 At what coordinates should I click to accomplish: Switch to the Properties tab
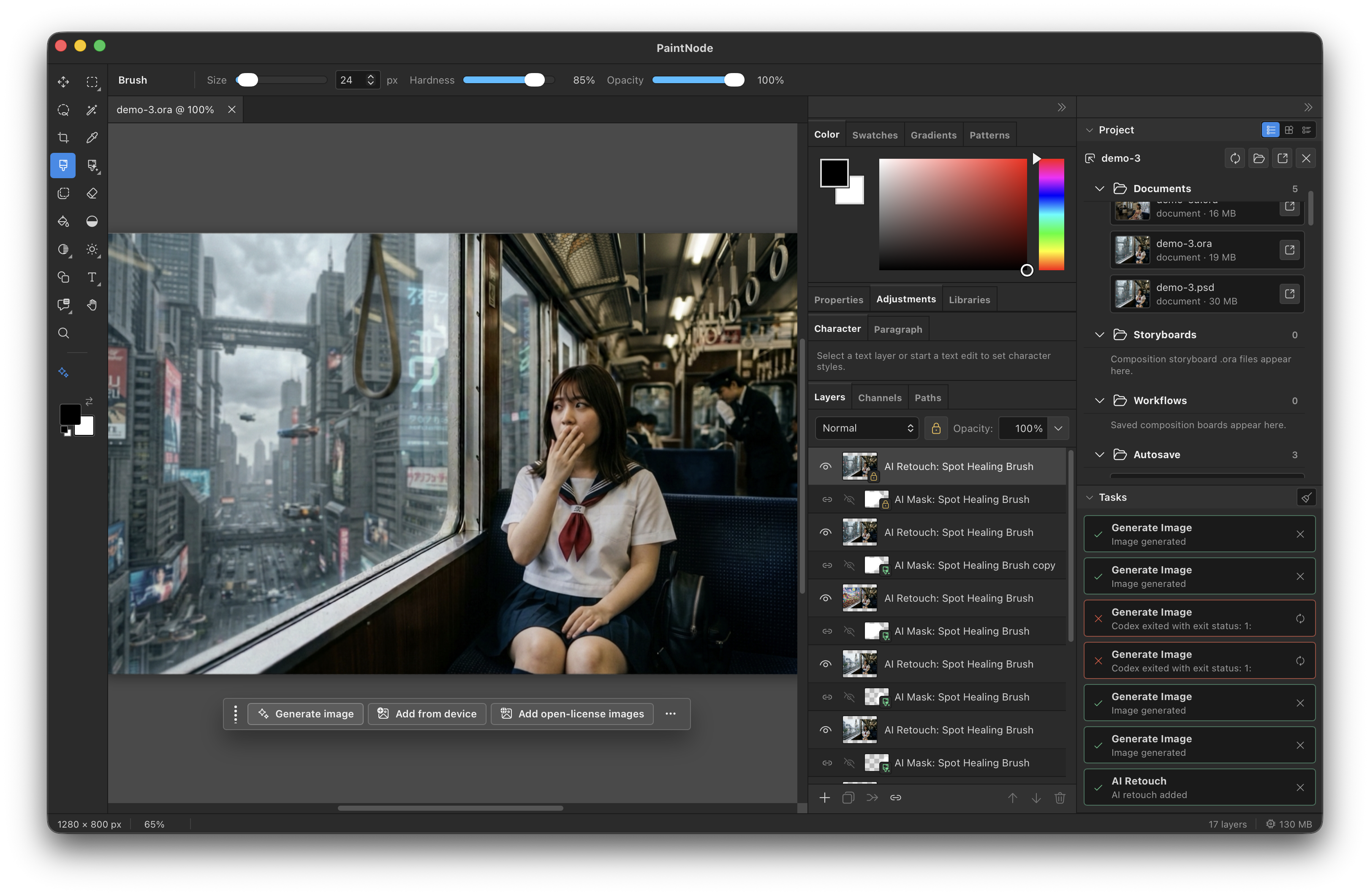tap(838, 299)
